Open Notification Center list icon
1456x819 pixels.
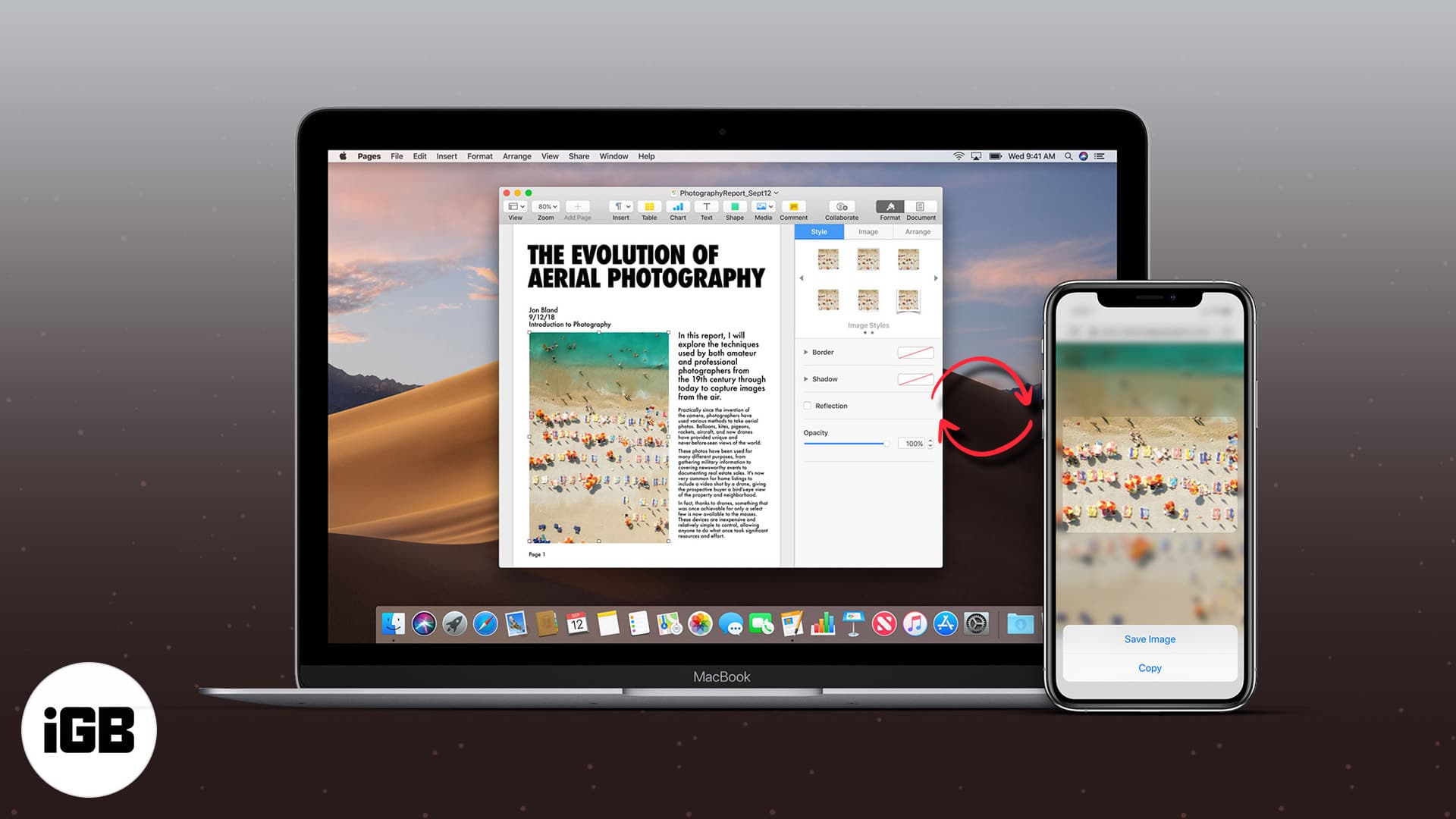pos(1099,156)
